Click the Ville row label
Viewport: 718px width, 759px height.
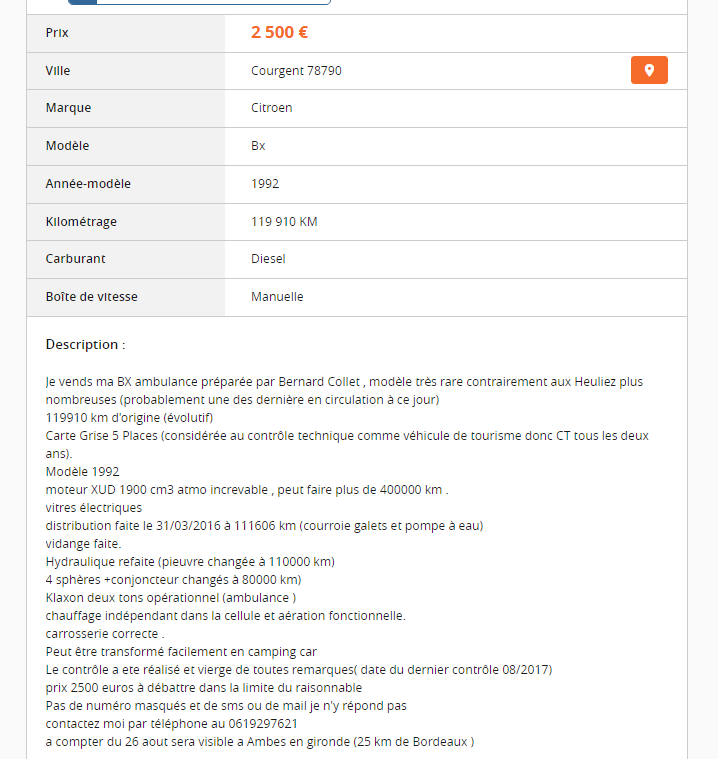point(58,71)
